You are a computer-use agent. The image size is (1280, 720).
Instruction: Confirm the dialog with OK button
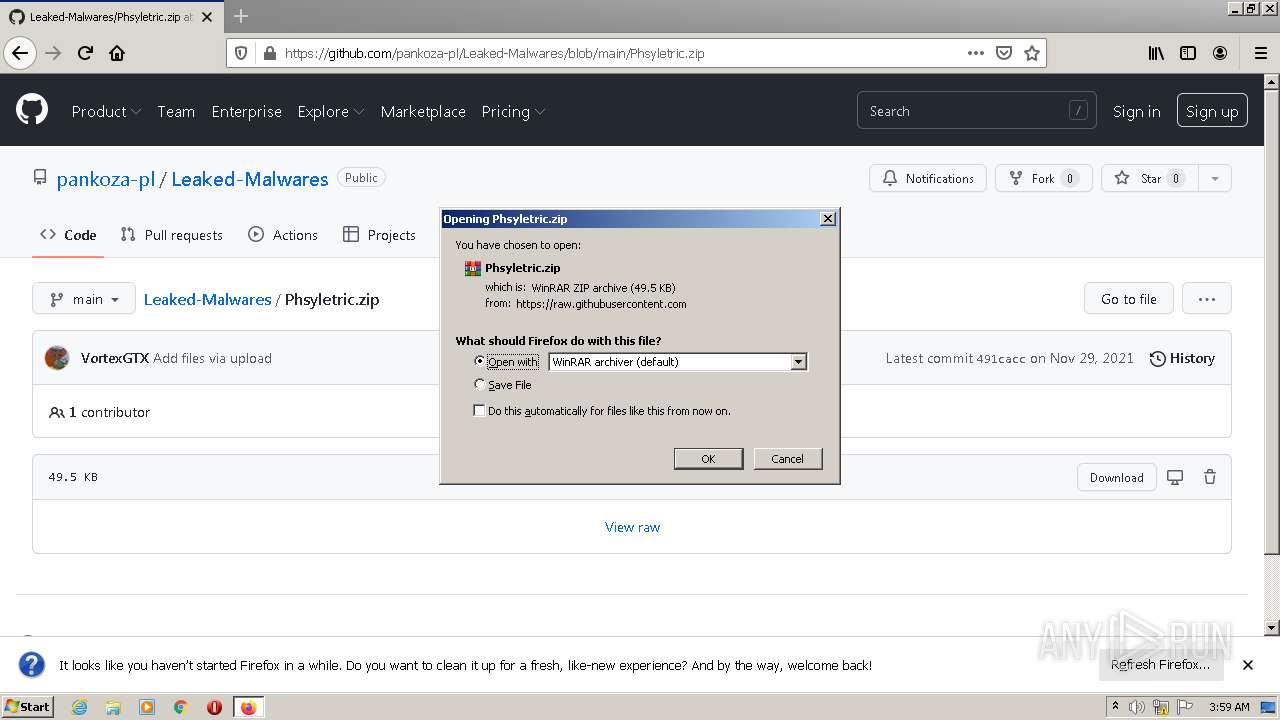pos(708,458)
